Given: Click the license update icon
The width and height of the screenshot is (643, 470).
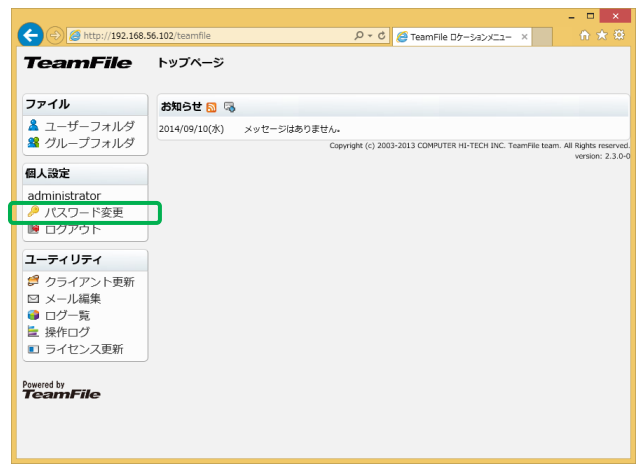Looking at the screenshot, I should click(x=33, y=349).
